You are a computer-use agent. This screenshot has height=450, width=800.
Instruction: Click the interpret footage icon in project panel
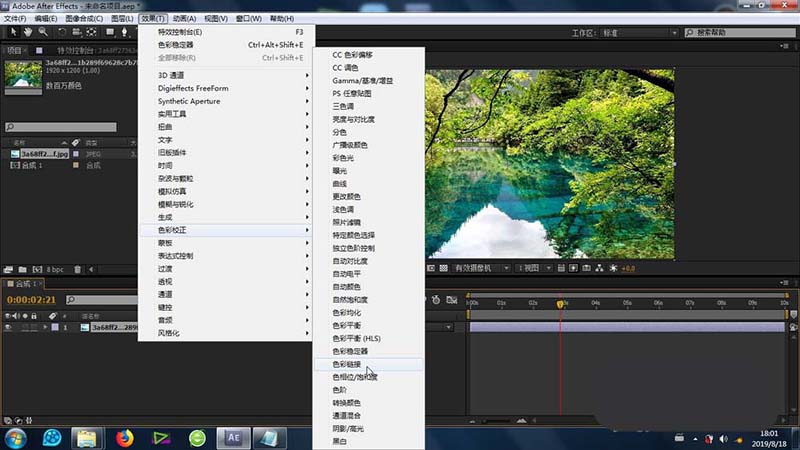[x=8, y=269]
